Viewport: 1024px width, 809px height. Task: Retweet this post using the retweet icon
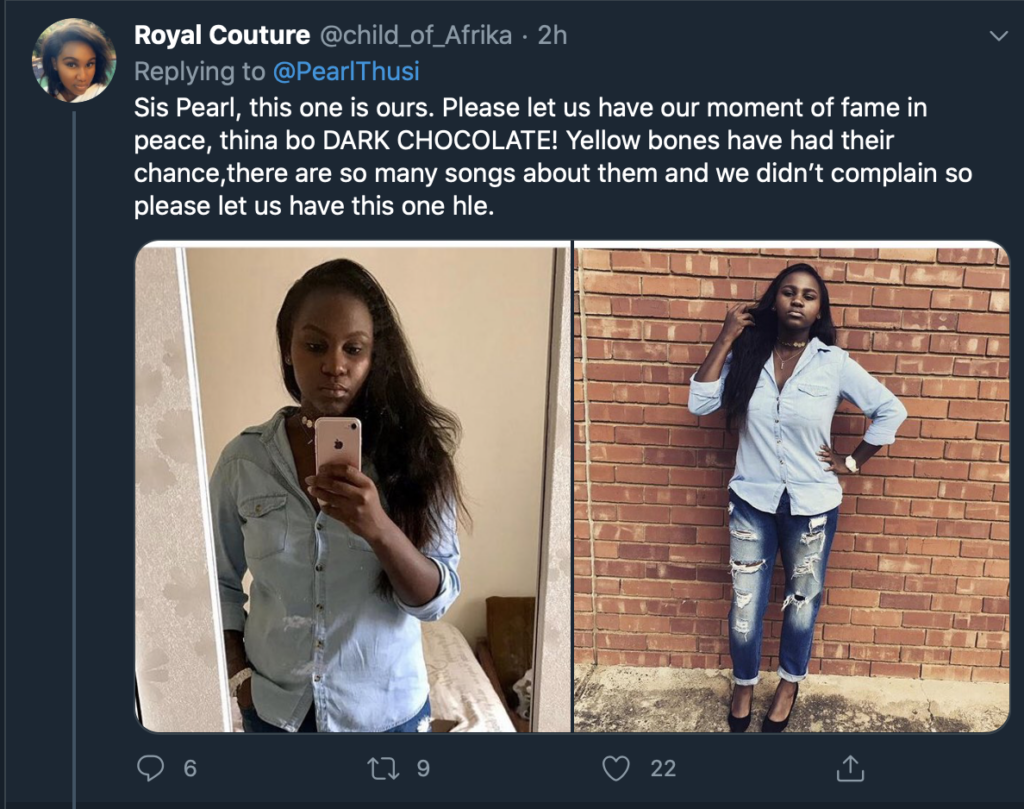[383, 768]
